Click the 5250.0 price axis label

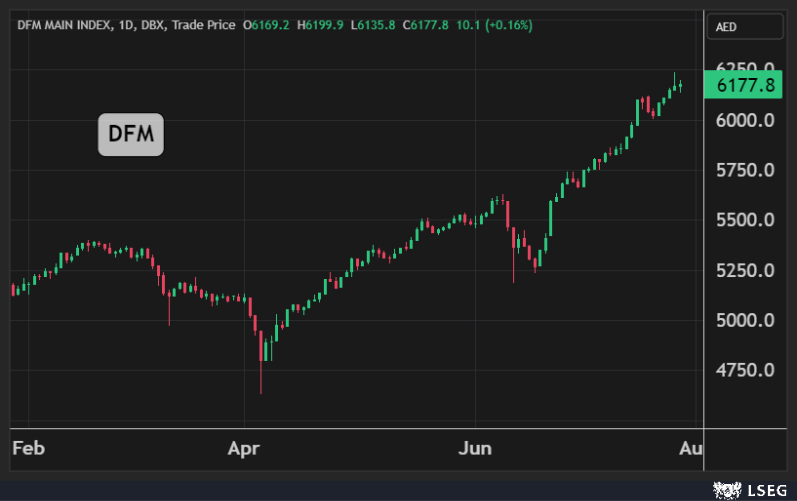coord(745,271)
